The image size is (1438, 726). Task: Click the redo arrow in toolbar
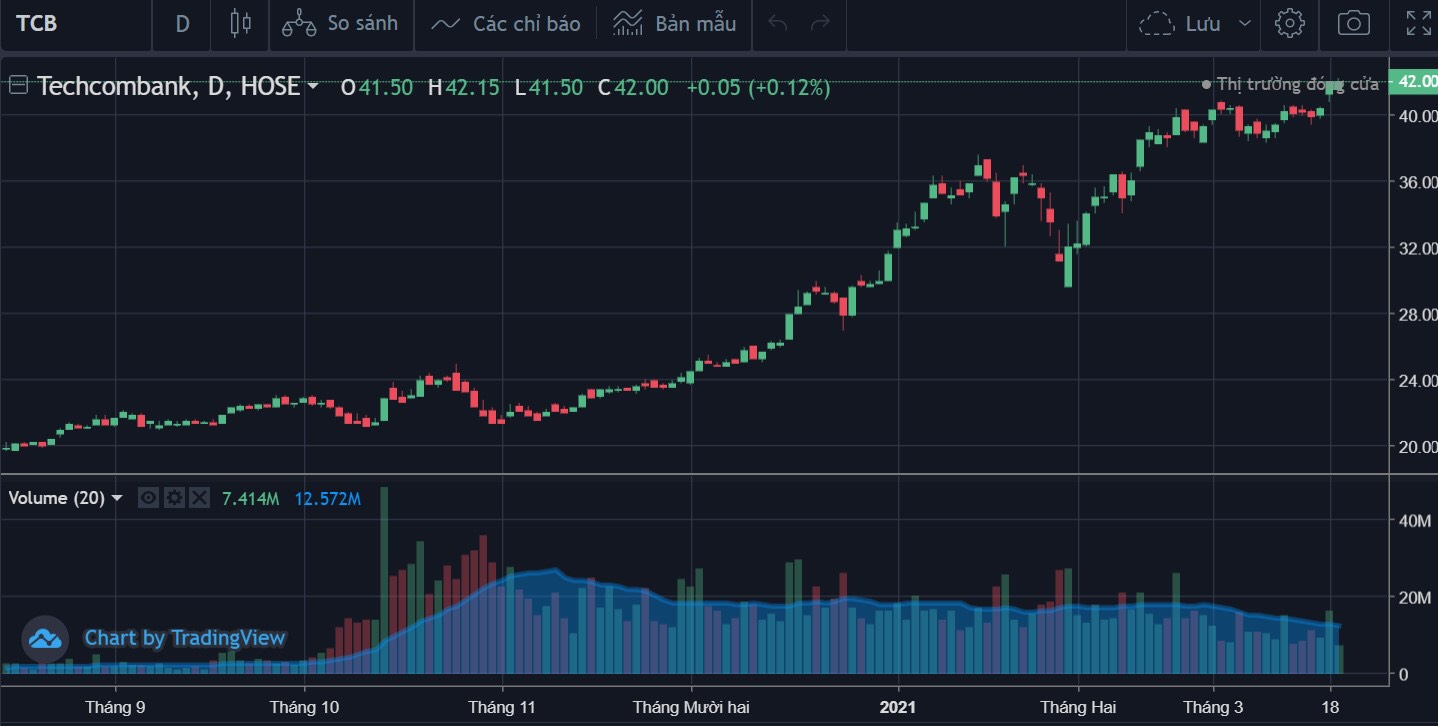(820, 23)
